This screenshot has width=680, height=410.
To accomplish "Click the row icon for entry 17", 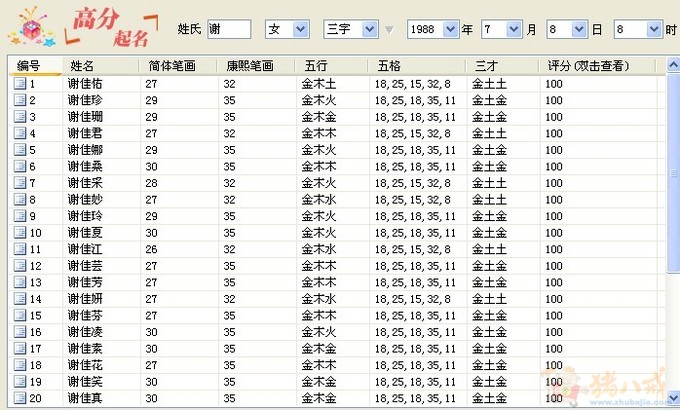I will [20, 348].
